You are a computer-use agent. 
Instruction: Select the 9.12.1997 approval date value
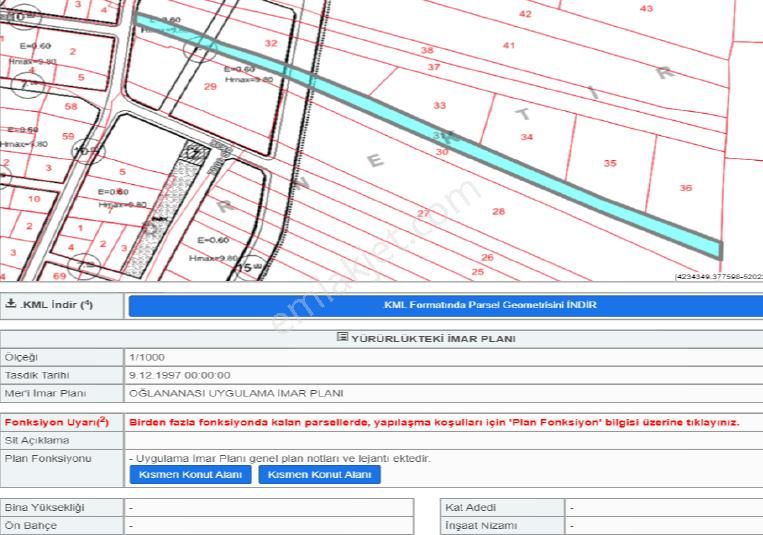pos(180,375)
